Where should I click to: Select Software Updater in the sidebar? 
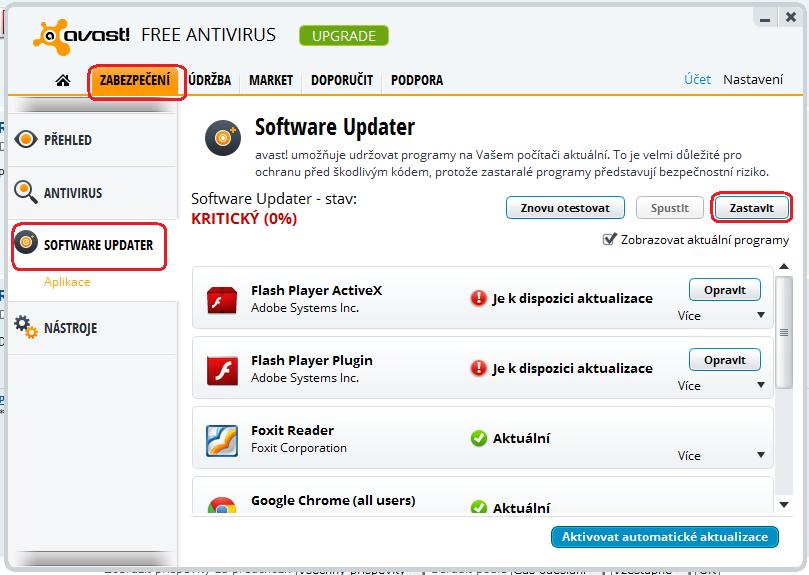point(90,245)
